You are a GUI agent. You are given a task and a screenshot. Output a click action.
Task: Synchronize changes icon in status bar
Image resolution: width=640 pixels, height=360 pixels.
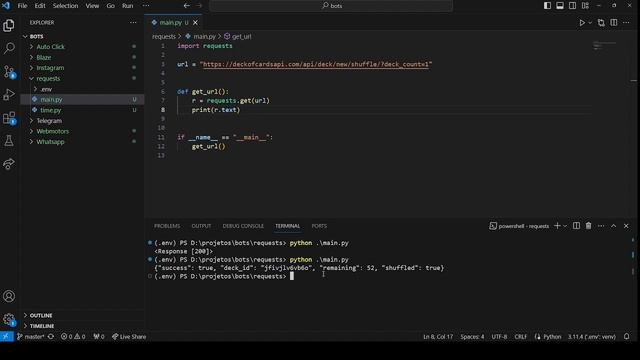[x=51, y=336]
